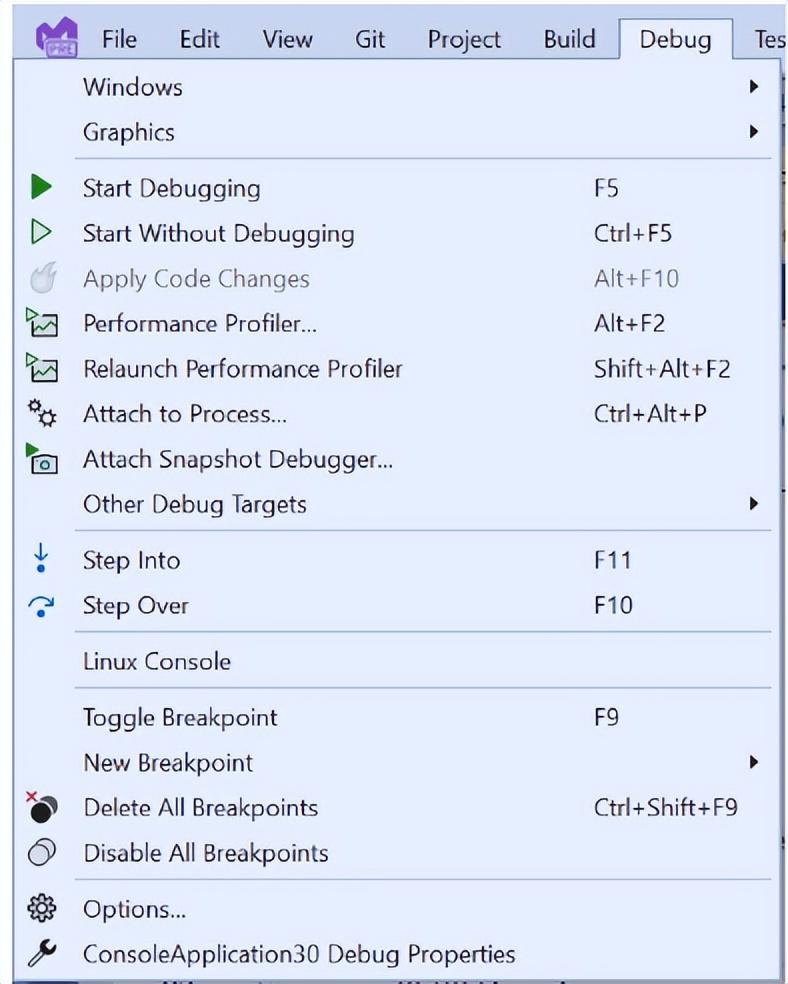Click the Ctrl+F5 shortcut text
This screenshot has height=984, width=788.
click(x=632, y=233)
